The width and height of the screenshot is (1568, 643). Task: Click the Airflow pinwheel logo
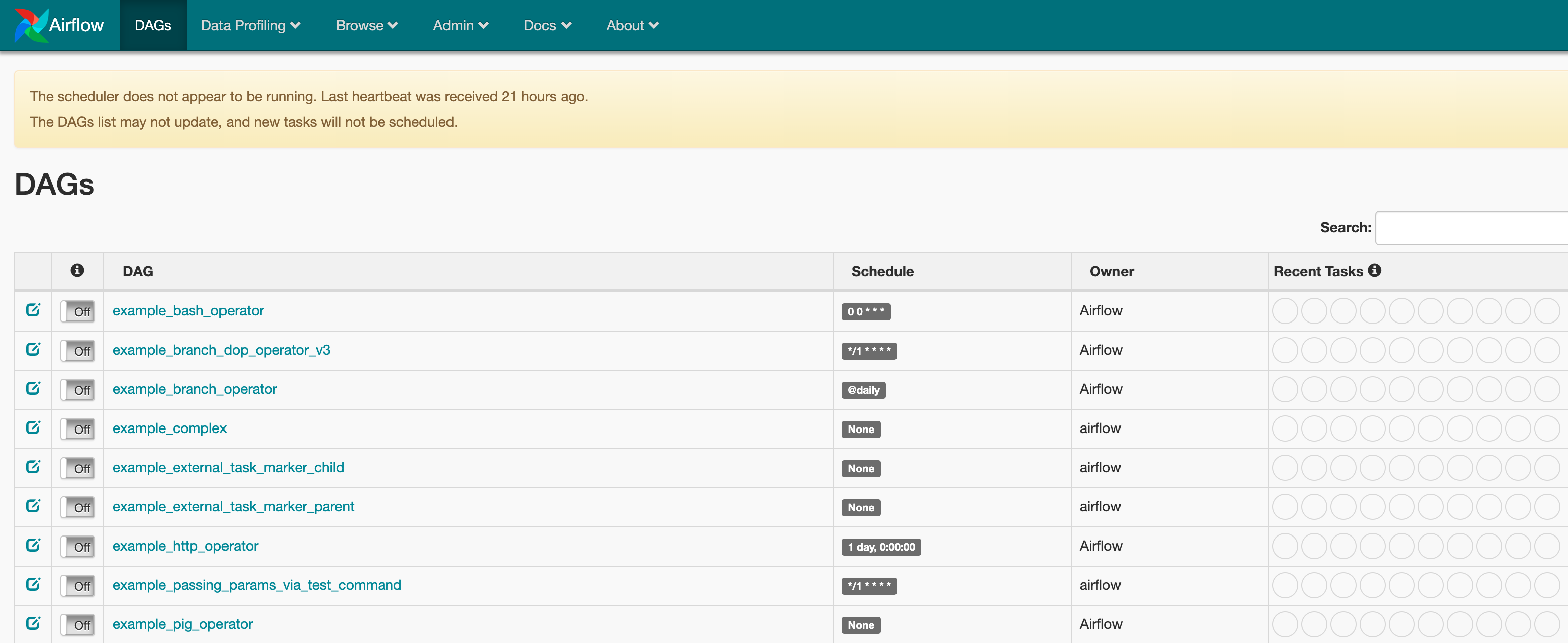(x=31, y=25)
